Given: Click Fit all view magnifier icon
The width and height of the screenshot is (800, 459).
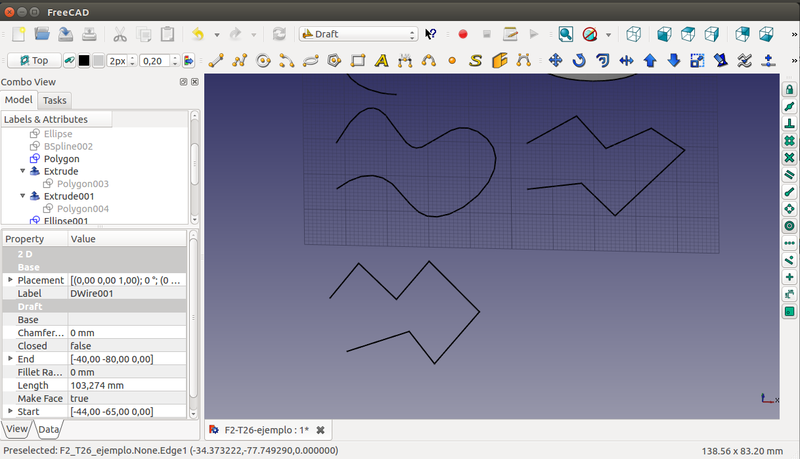Looking at the screenshot, I should coord(565,34).
